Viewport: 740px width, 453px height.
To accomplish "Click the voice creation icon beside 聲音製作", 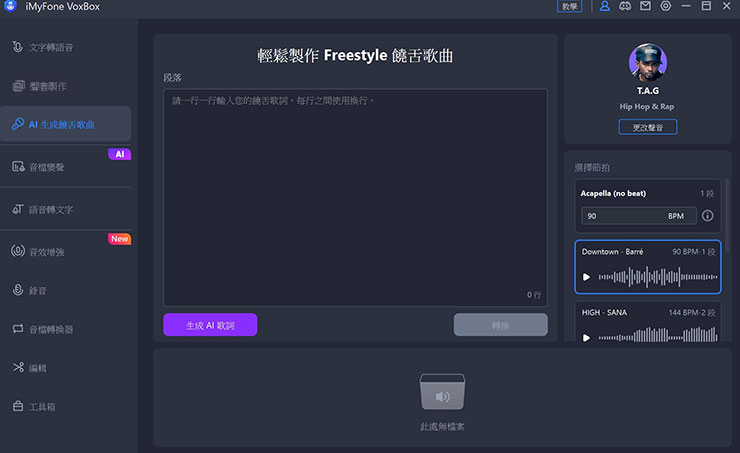I will (18, 86).
